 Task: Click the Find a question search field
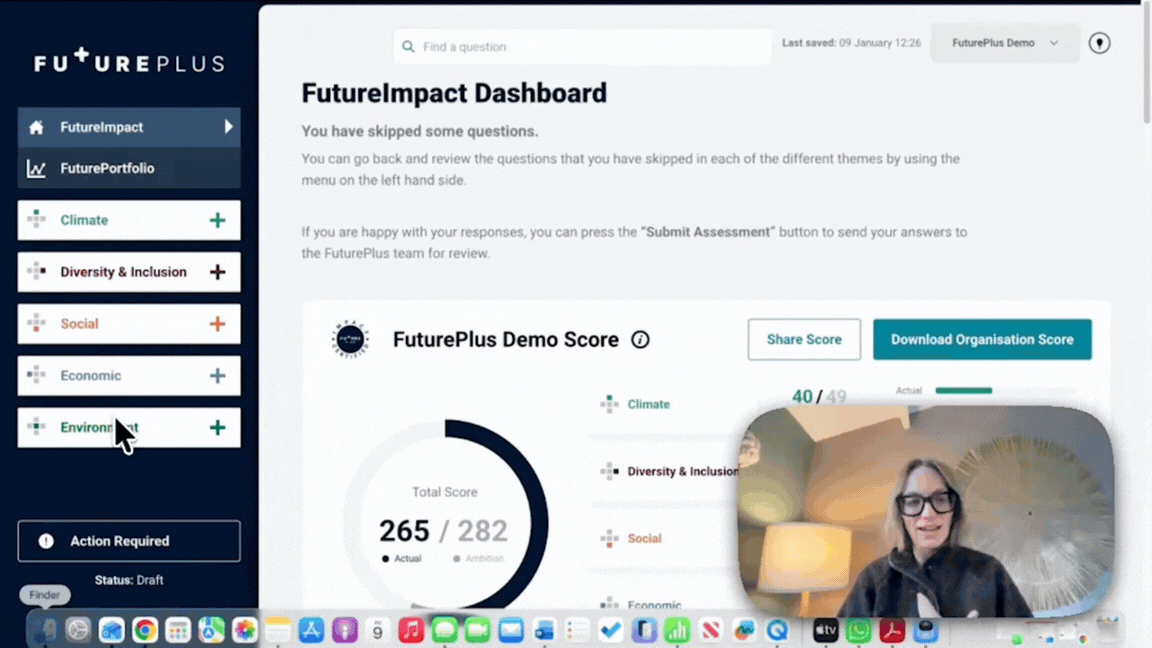580,46
